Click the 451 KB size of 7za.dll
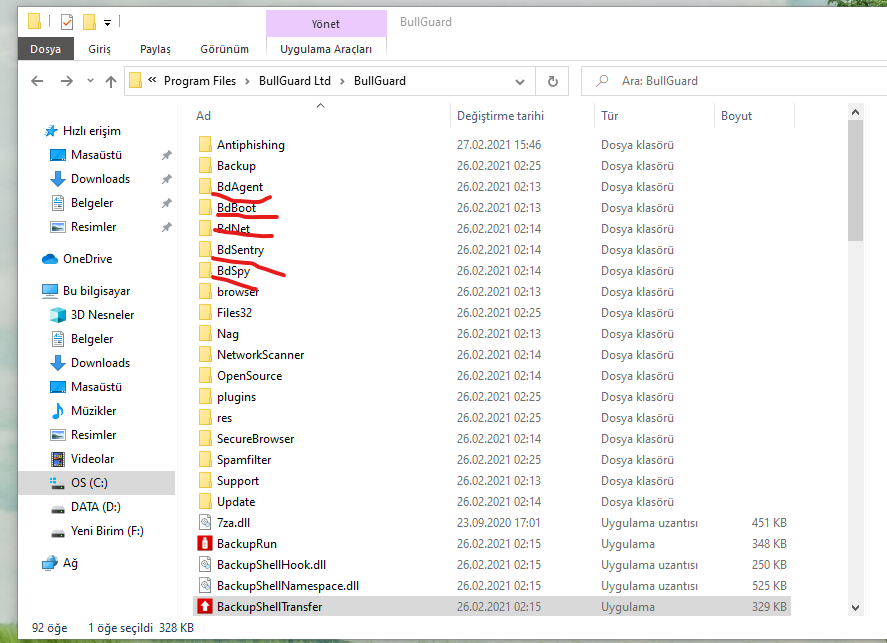The image size is (887, 643). pos(769,523)
